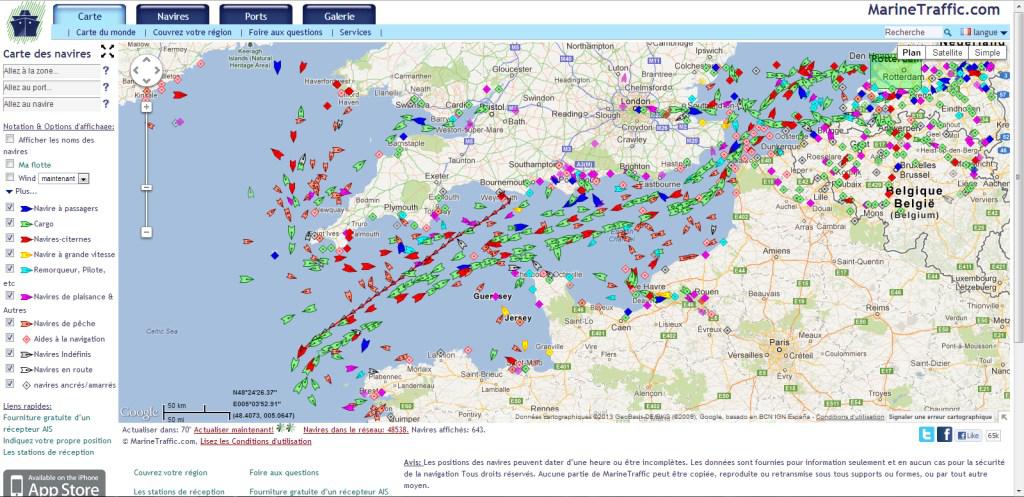Uncheck 'Remorqueur, Pilote' checkbox

[x=10, y=270]
